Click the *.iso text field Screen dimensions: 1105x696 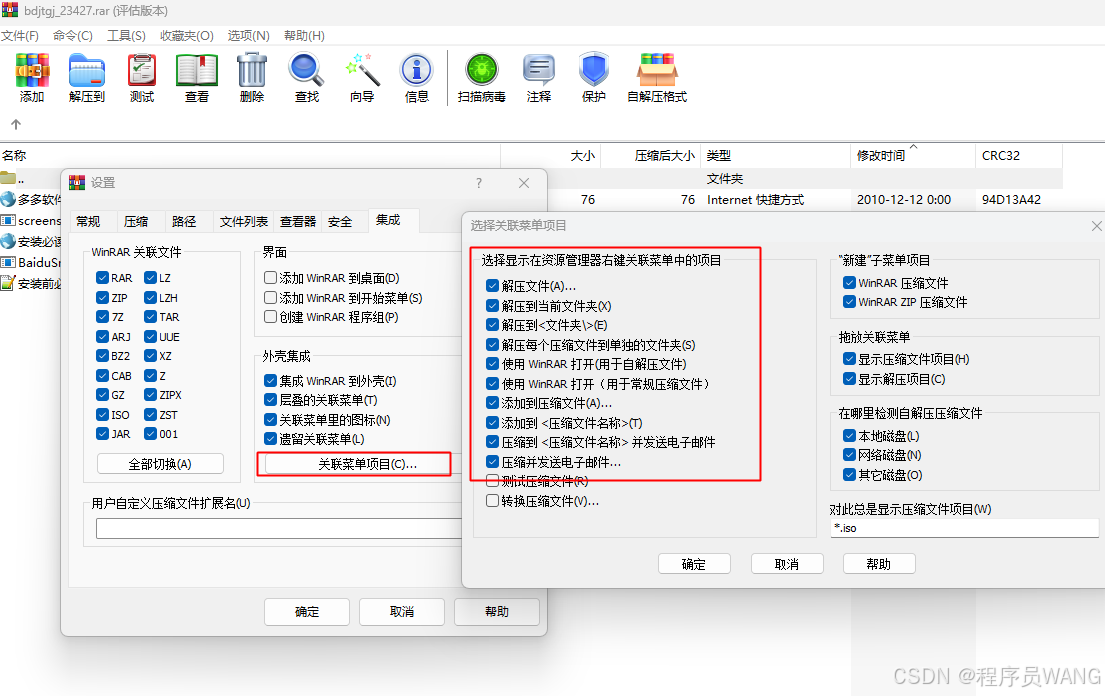964,528
